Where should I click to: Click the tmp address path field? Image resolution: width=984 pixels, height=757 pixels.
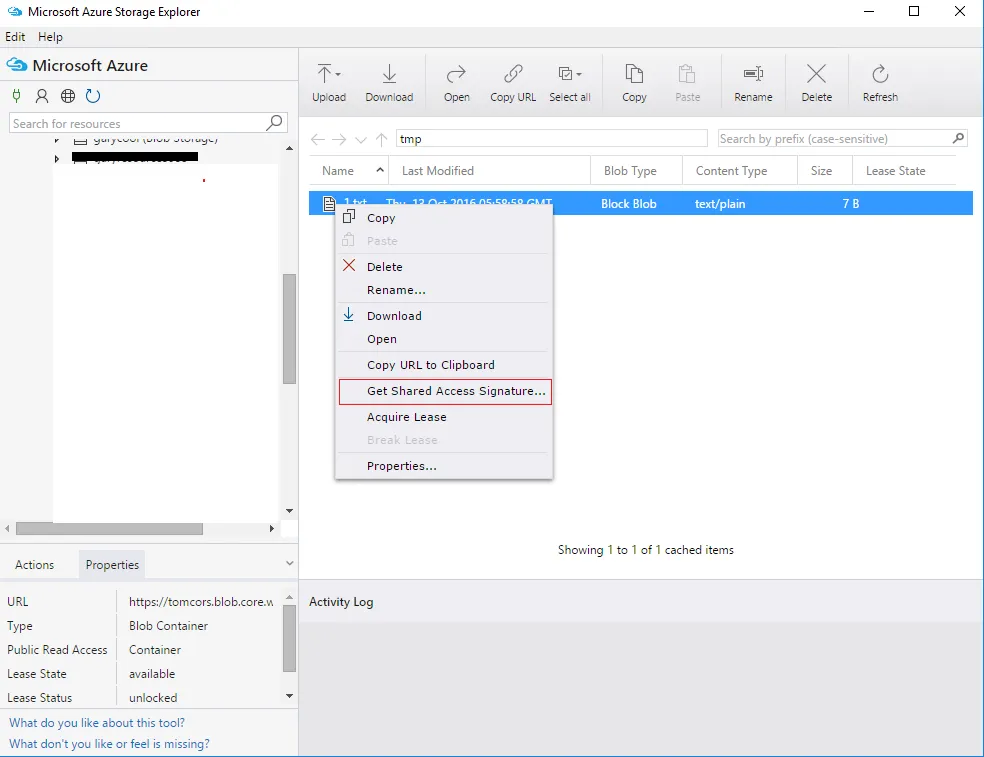[552, 139]
